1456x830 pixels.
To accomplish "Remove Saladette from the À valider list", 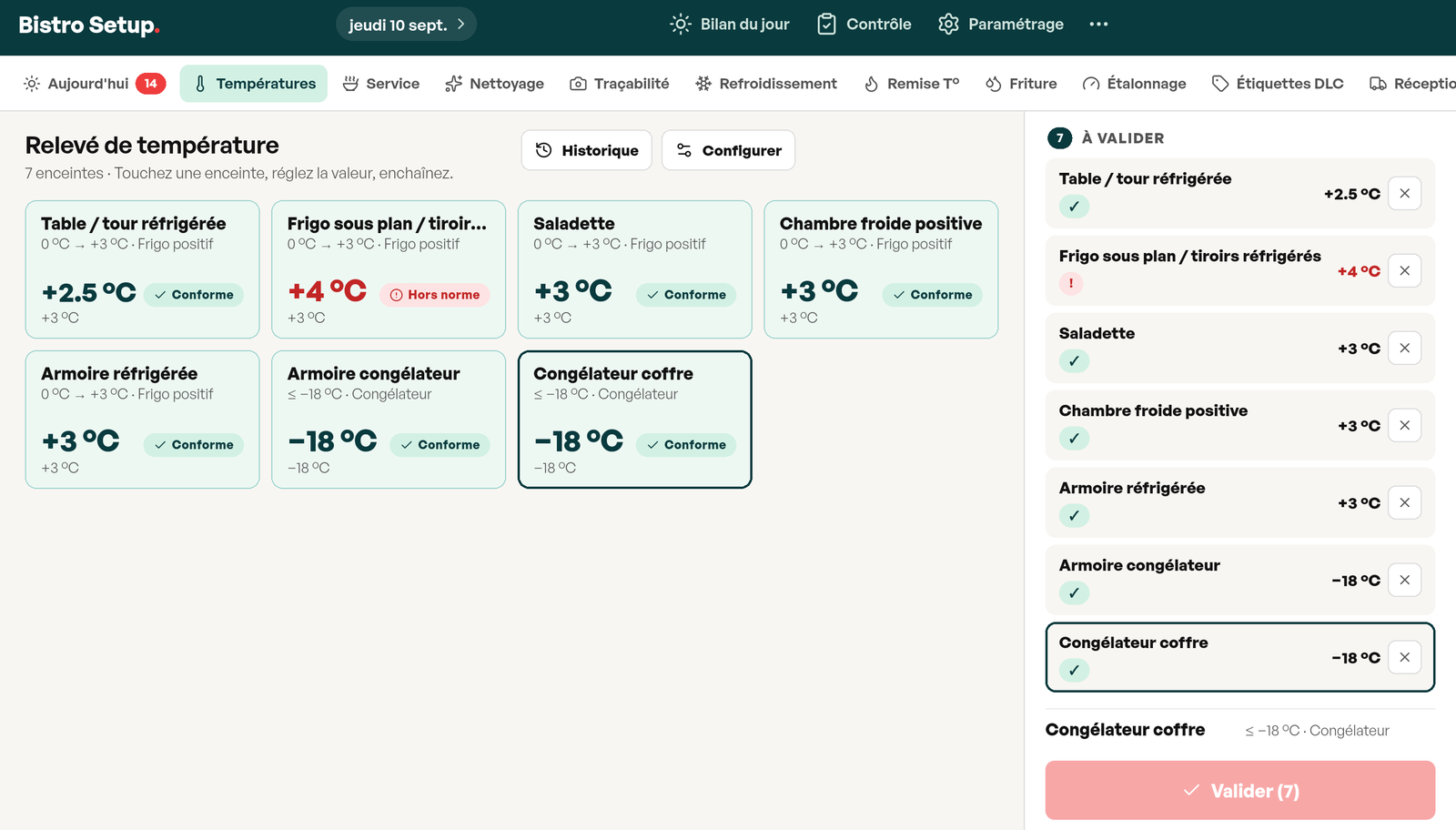I will point(1404,348).
